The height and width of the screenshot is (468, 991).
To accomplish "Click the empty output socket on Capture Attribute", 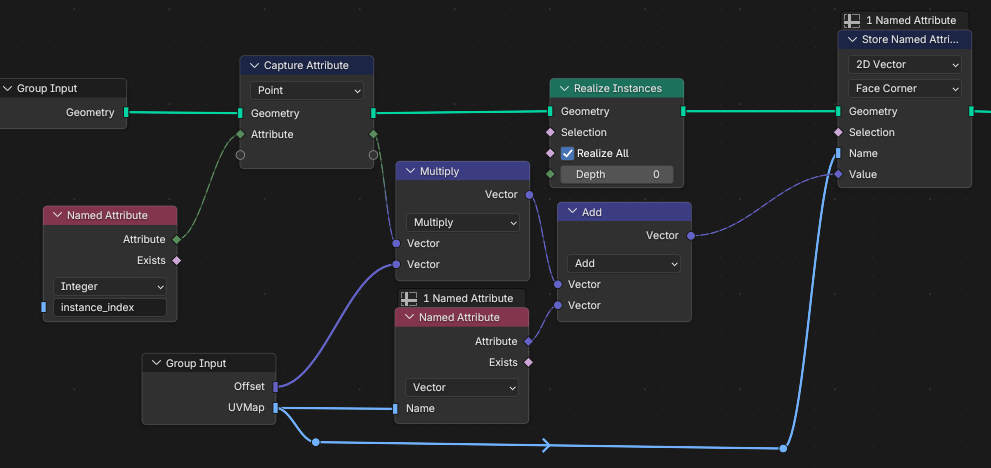I will pos(374,155).
